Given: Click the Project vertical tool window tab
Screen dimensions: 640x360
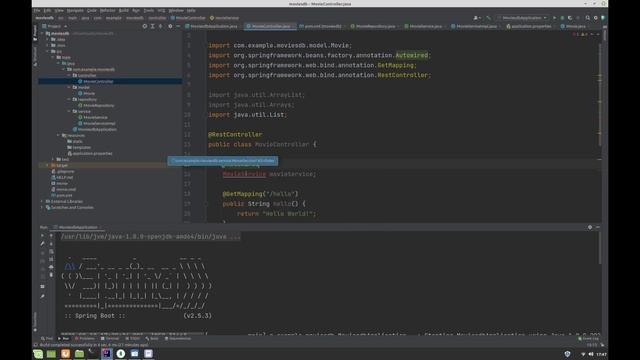Looking at the screenshot, I should tap(35, 33).
